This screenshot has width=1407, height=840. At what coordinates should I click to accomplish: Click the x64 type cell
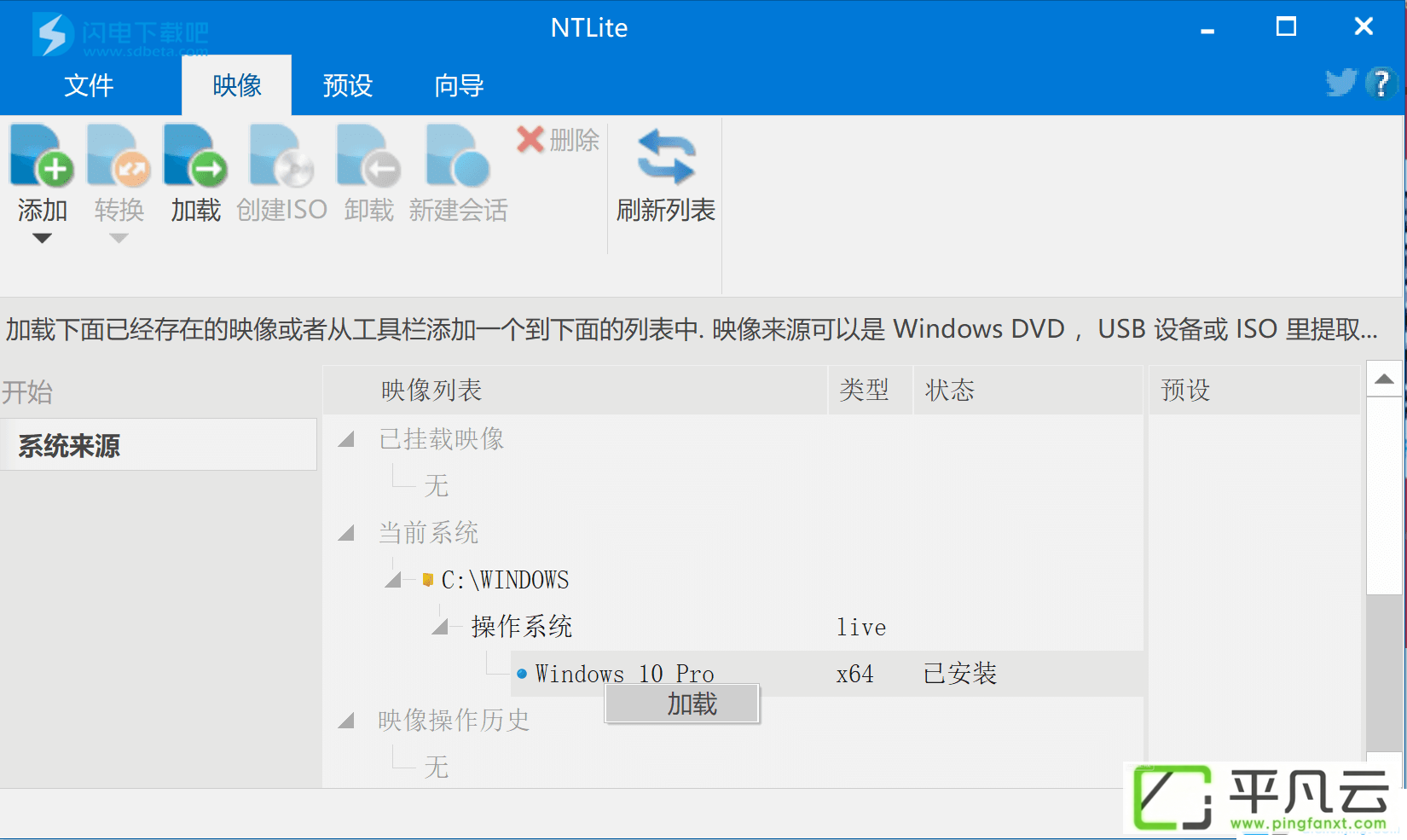pos(855,675)
